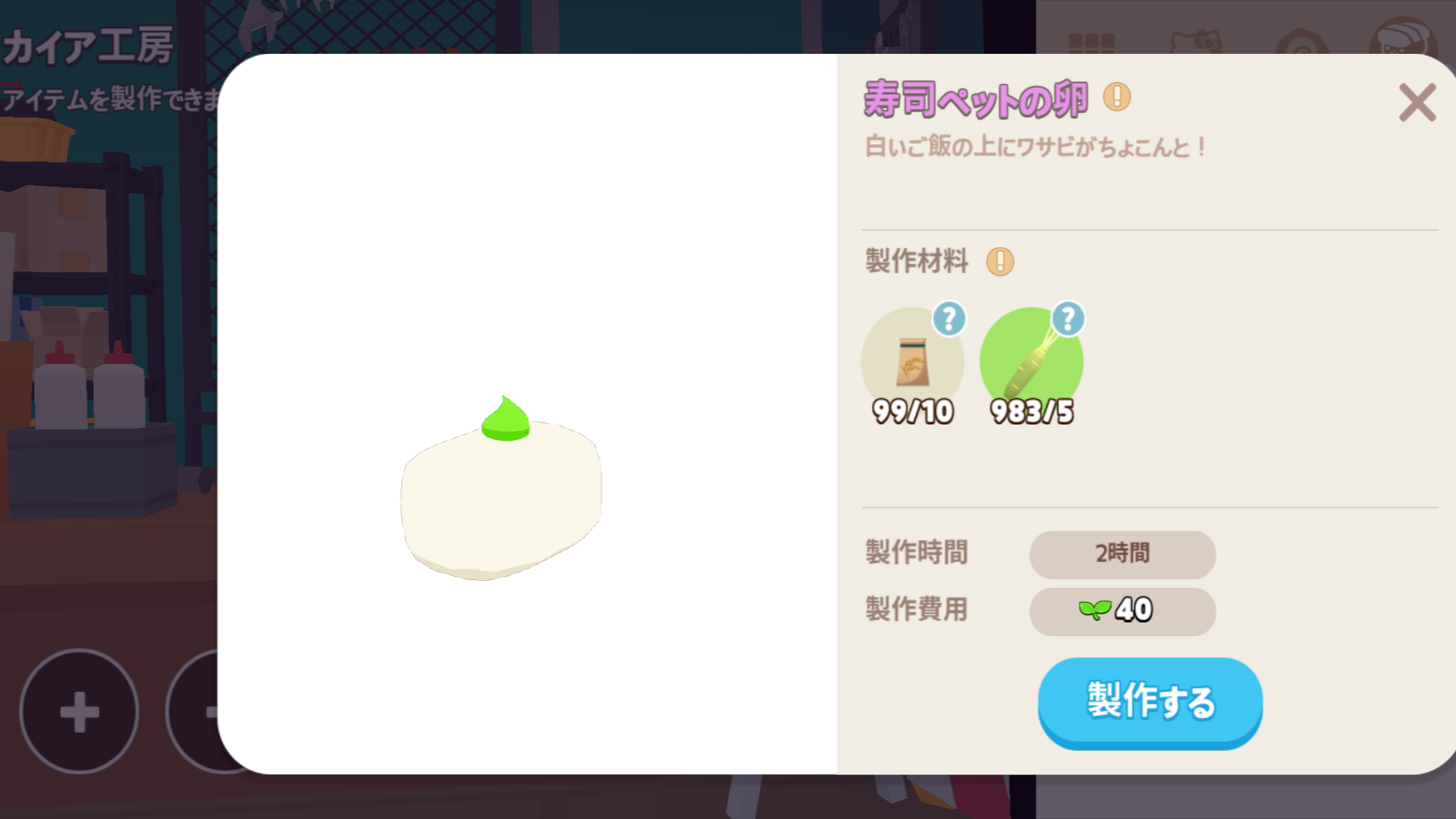Click the blue 製作する craft button
The width and height of the screenshot is (1456, 819).
tap(1150, 702)
